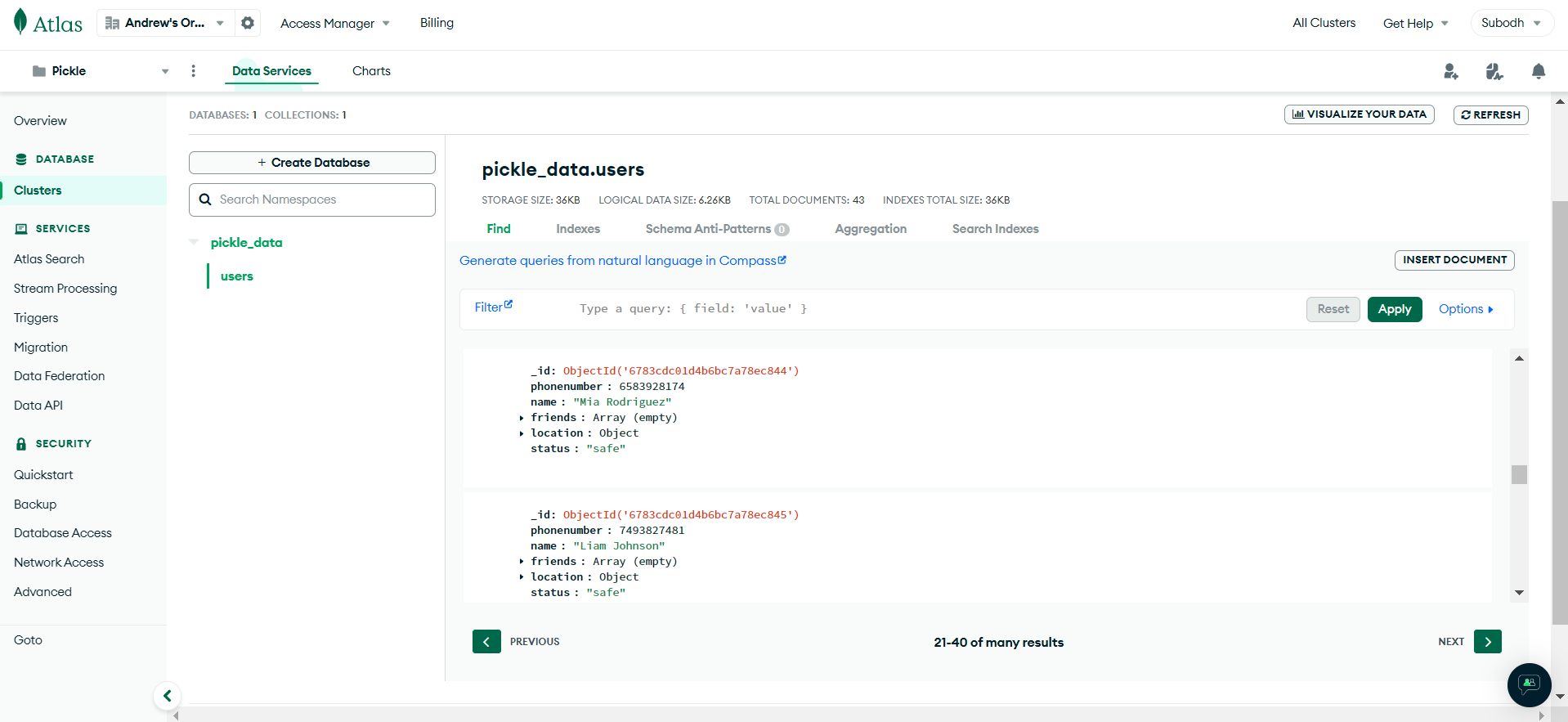
Task: Open the Find tab
Action: tap(499, 229)
